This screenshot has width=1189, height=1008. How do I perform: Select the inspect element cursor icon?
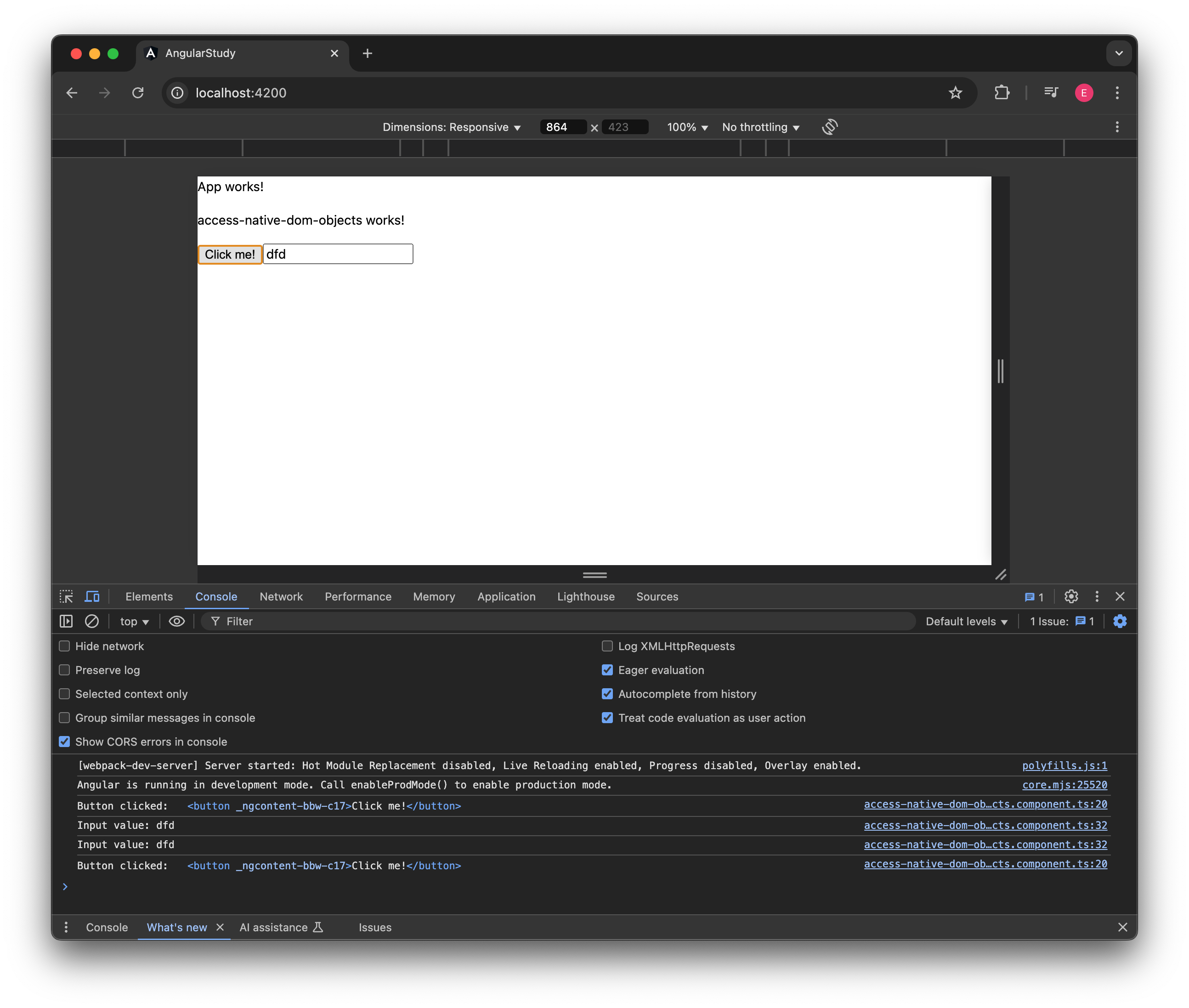coord(66,596)
